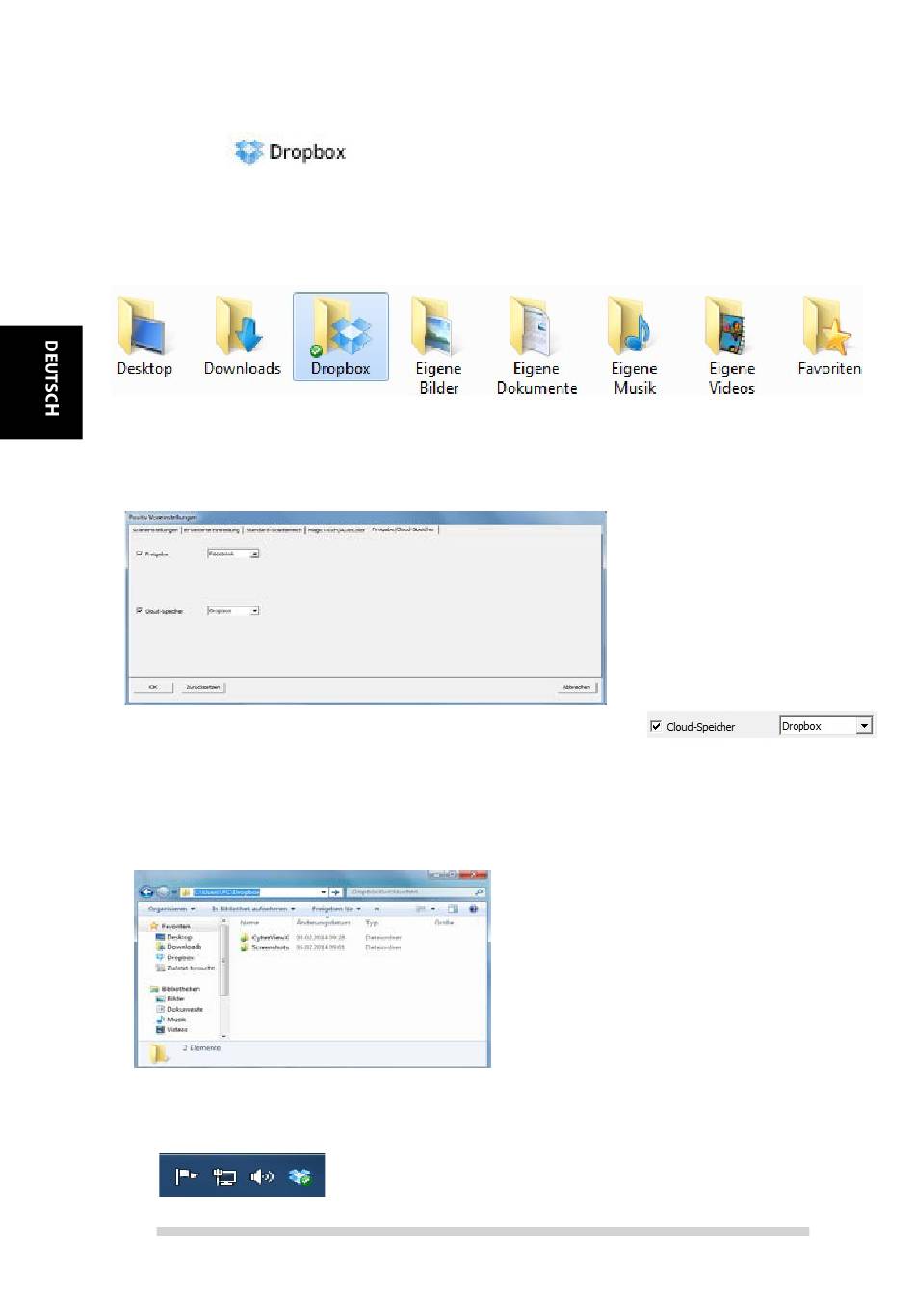Click Explorer's blue Back arrow button
Viewport: 915px width, 1316px height.
point(146,892)
